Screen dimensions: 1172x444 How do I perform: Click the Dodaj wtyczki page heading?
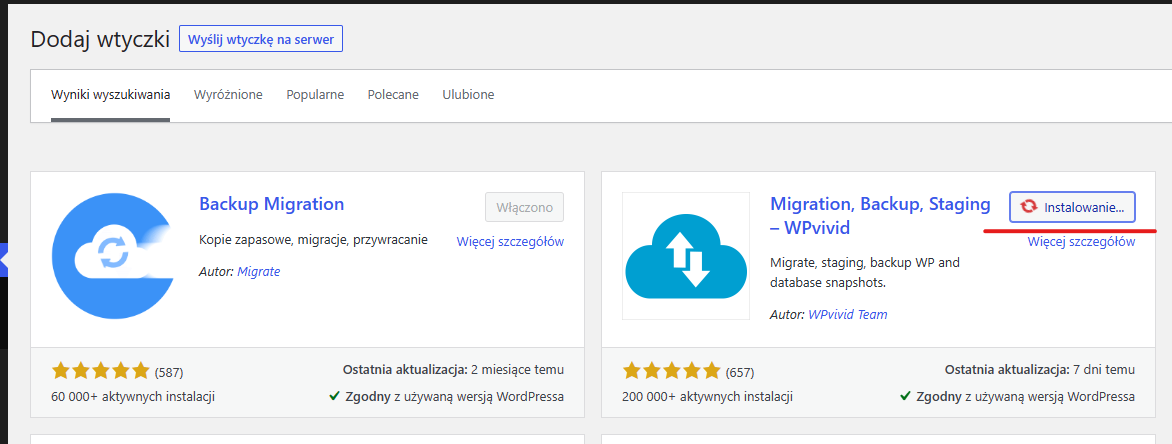coord(100,40)
